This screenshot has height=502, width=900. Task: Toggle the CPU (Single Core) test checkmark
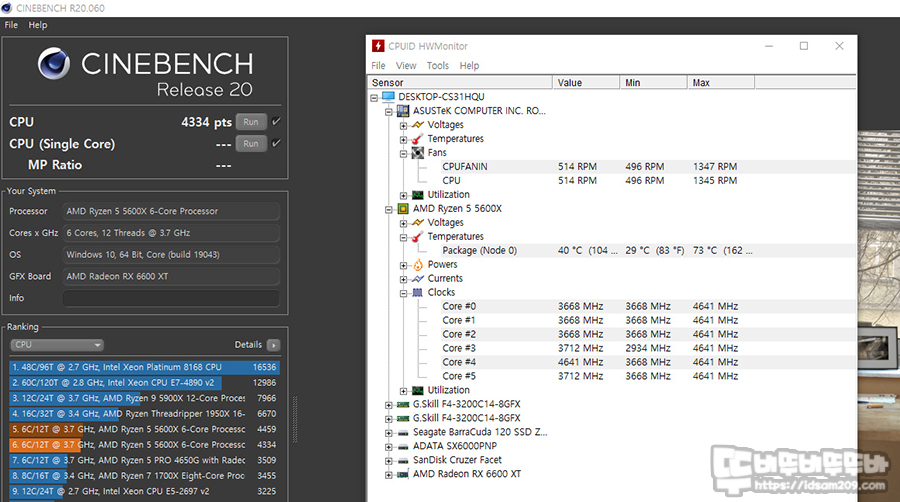pyautogui.click(x=276, y=143)
